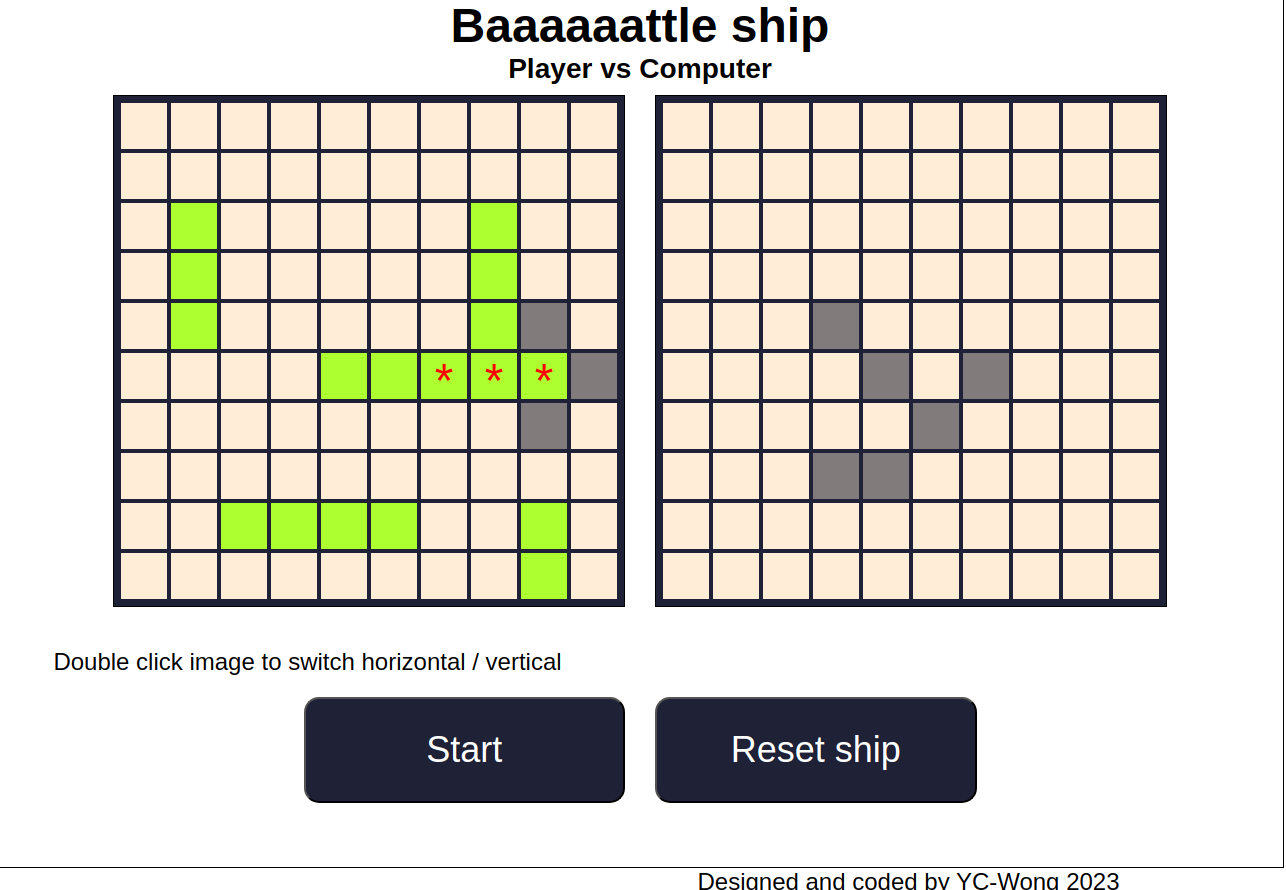
Task: Click the last red asterisk cell
Action: pyautogui.click(x=544, y=376)
